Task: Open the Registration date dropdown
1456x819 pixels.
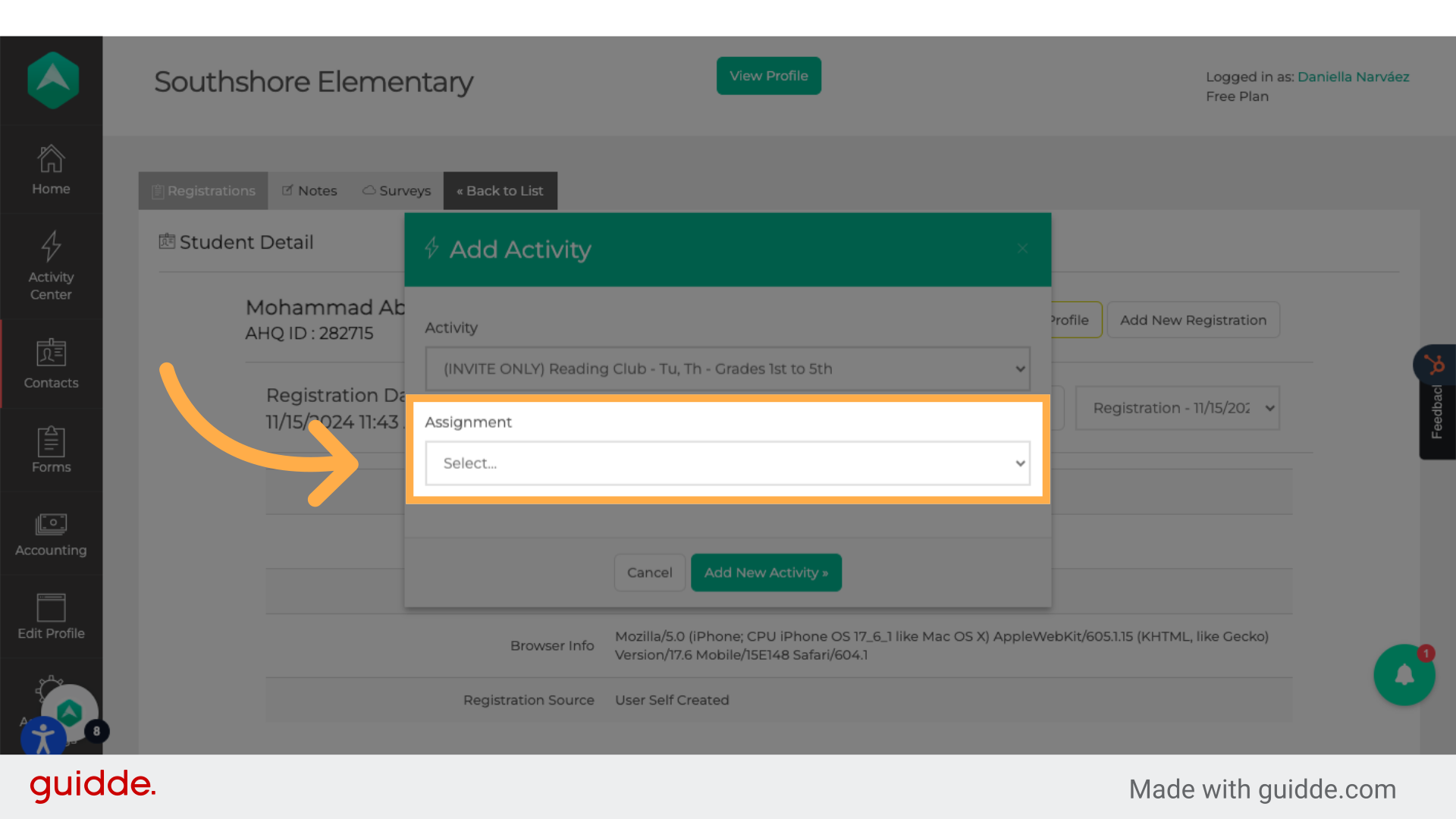Action: tap(1177, 408)
